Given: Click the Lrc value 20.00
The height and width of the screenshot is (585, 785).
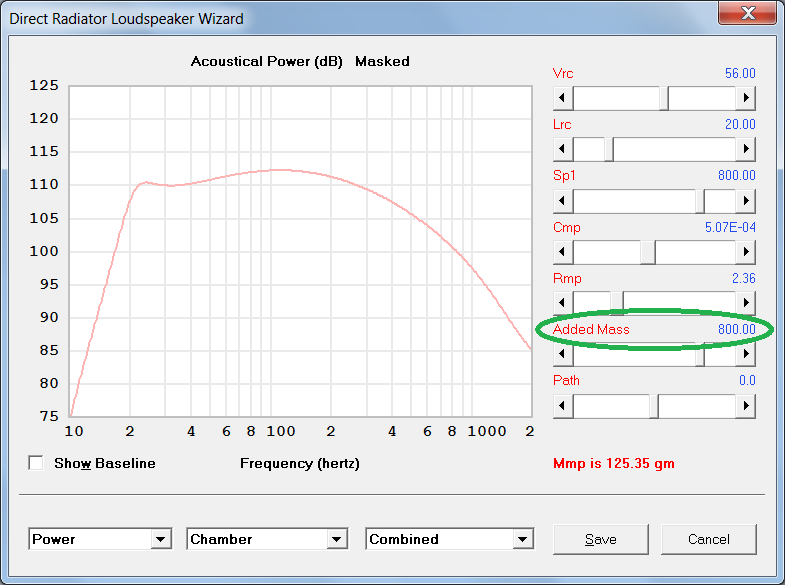Looking at the screenshot, I should [x=740, y=124].
